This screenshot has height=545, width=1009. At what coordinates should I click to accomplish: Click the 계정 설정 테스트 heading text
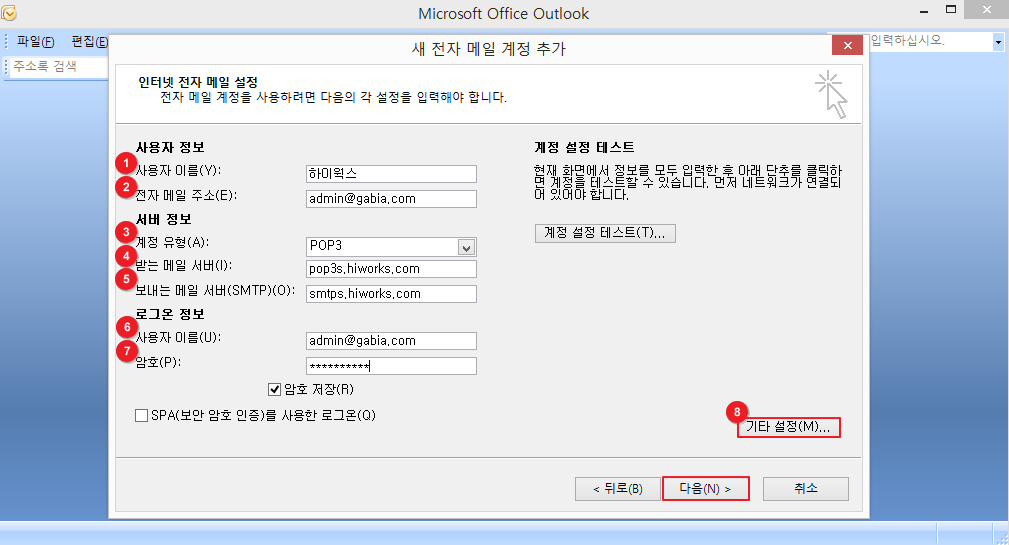(x=584, y=147)
